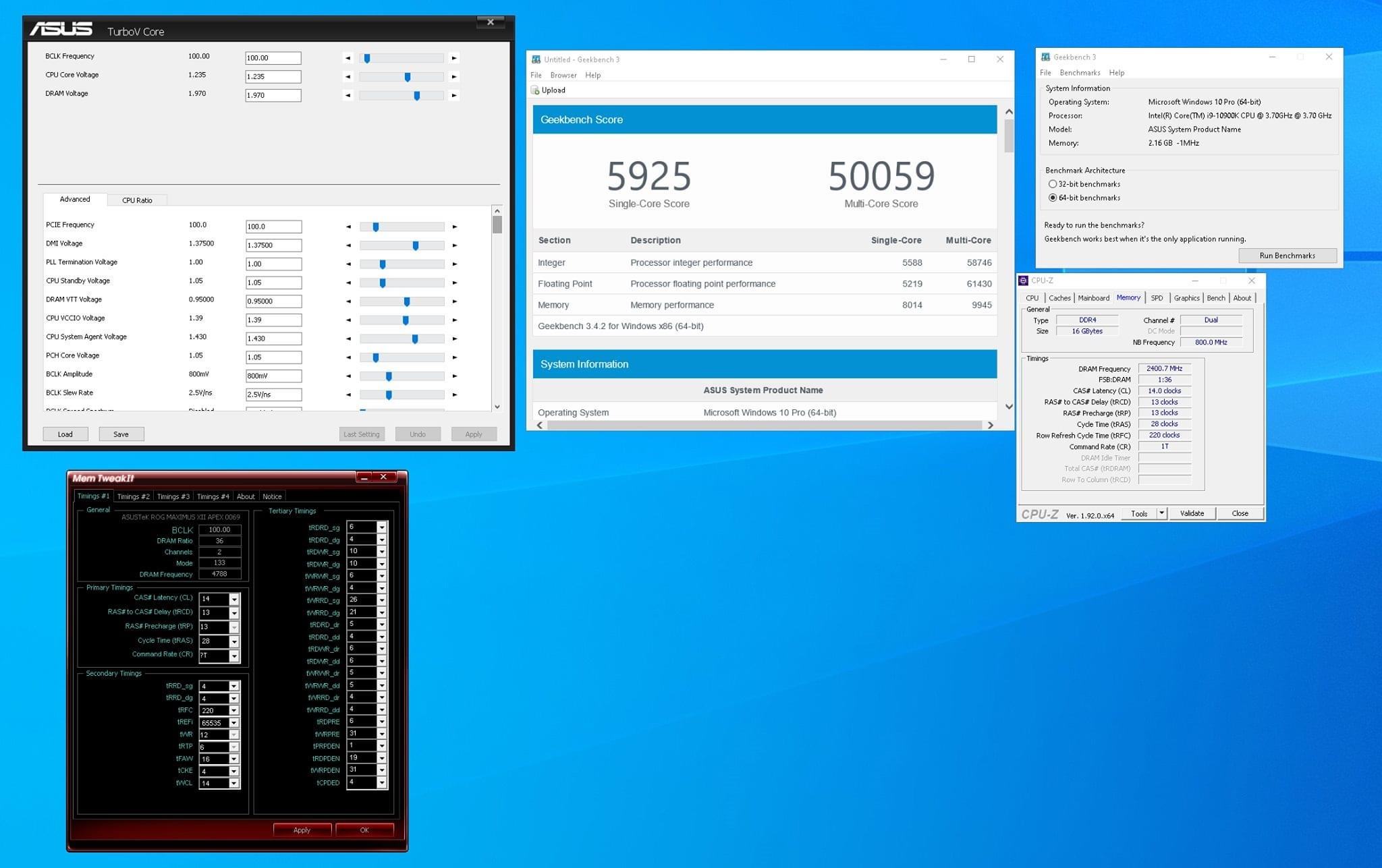Decrease DMI Voltage with left arrow
This screenshot has height=868, width=1382.
[x=349, y=245]
